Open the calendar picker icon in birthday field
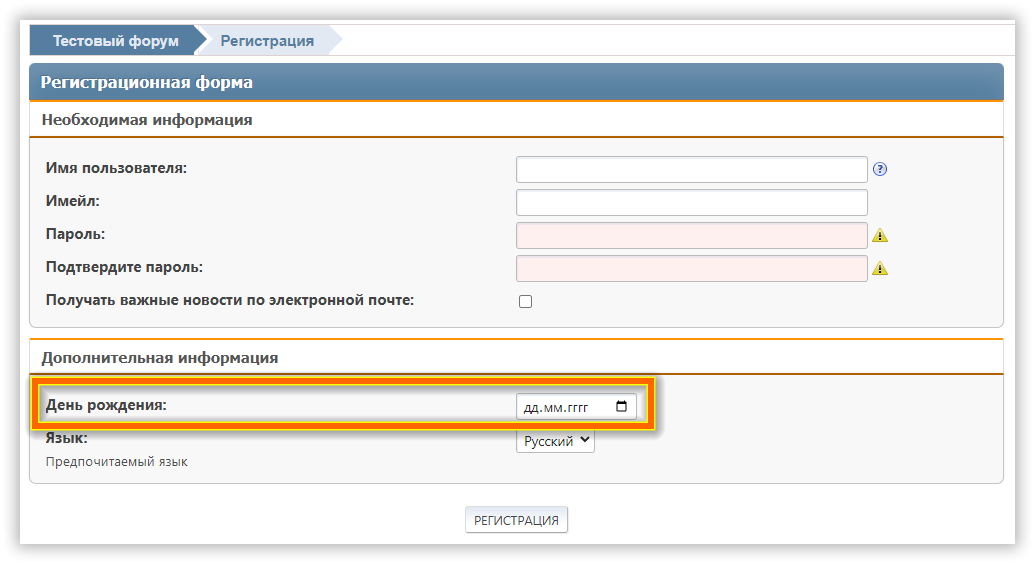Screen dimensions: 1035x564 point(621,406)
